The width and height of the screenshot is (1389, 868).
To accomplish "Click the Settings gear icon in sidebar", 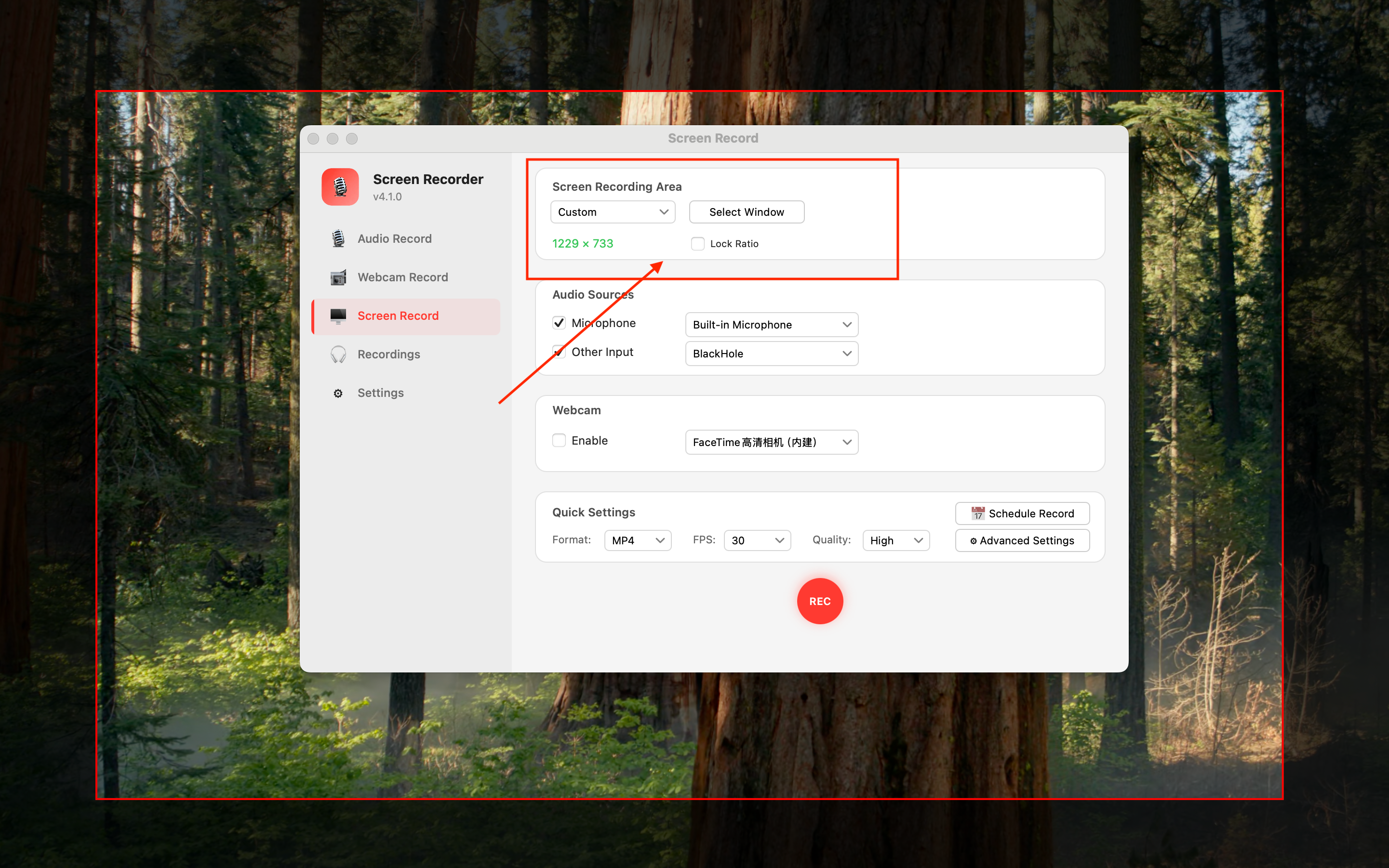I will 338,393.
